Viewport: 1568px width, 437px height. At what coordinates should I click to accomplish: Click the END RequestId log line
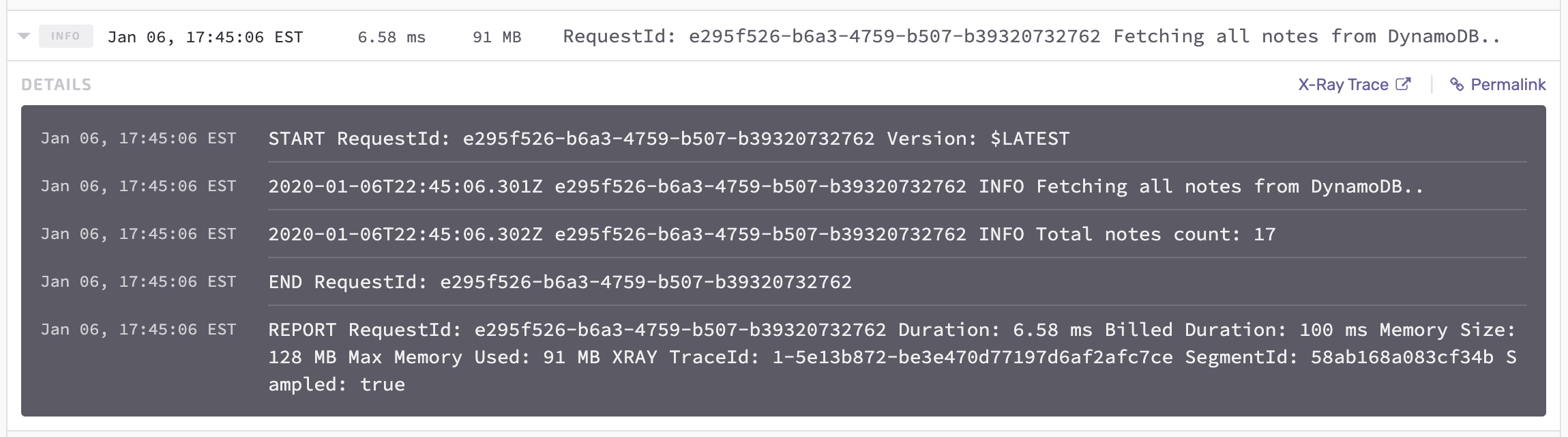(x=559, y=282)
